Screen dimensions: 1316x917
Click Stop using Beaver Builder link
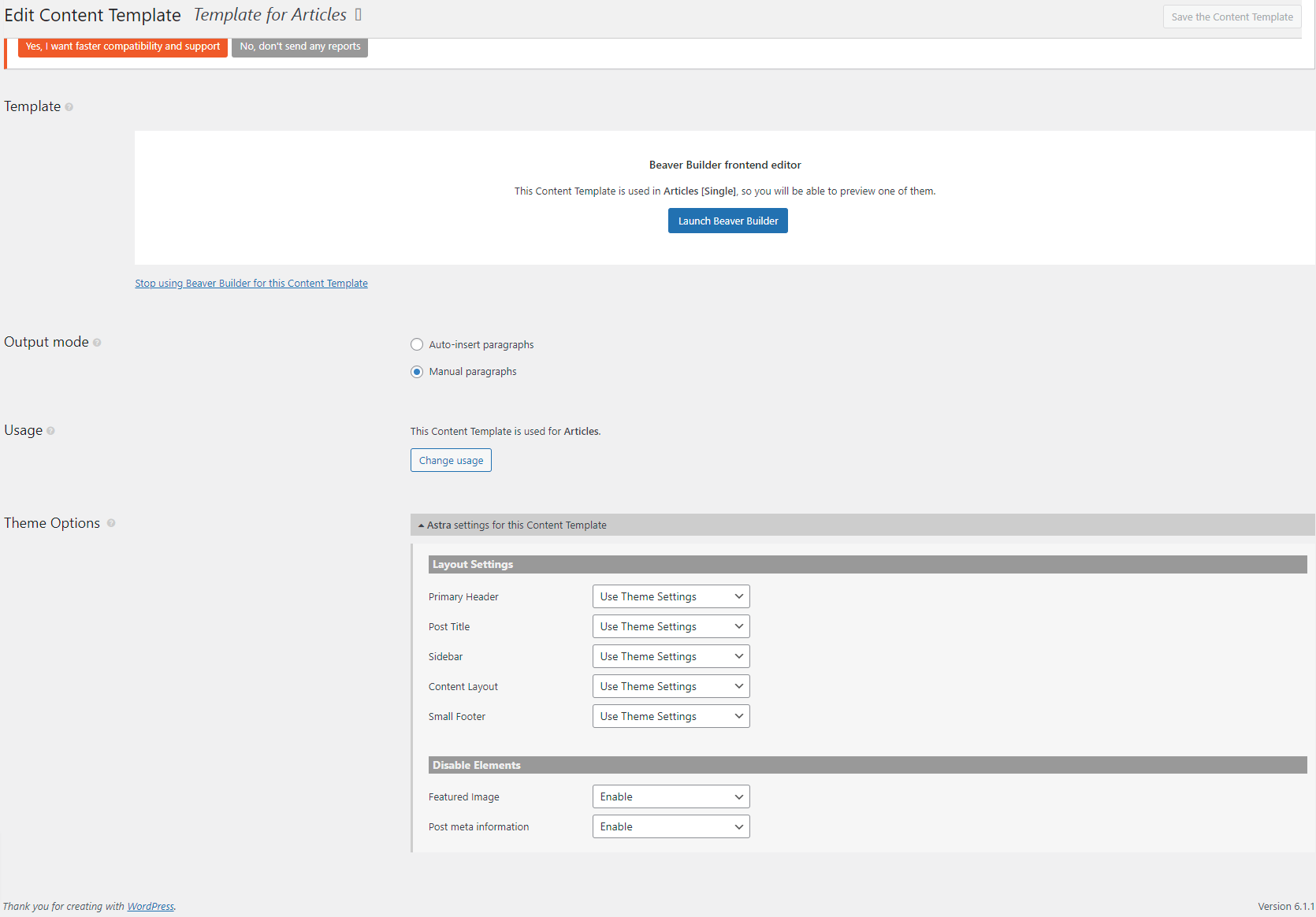[251, 284]
